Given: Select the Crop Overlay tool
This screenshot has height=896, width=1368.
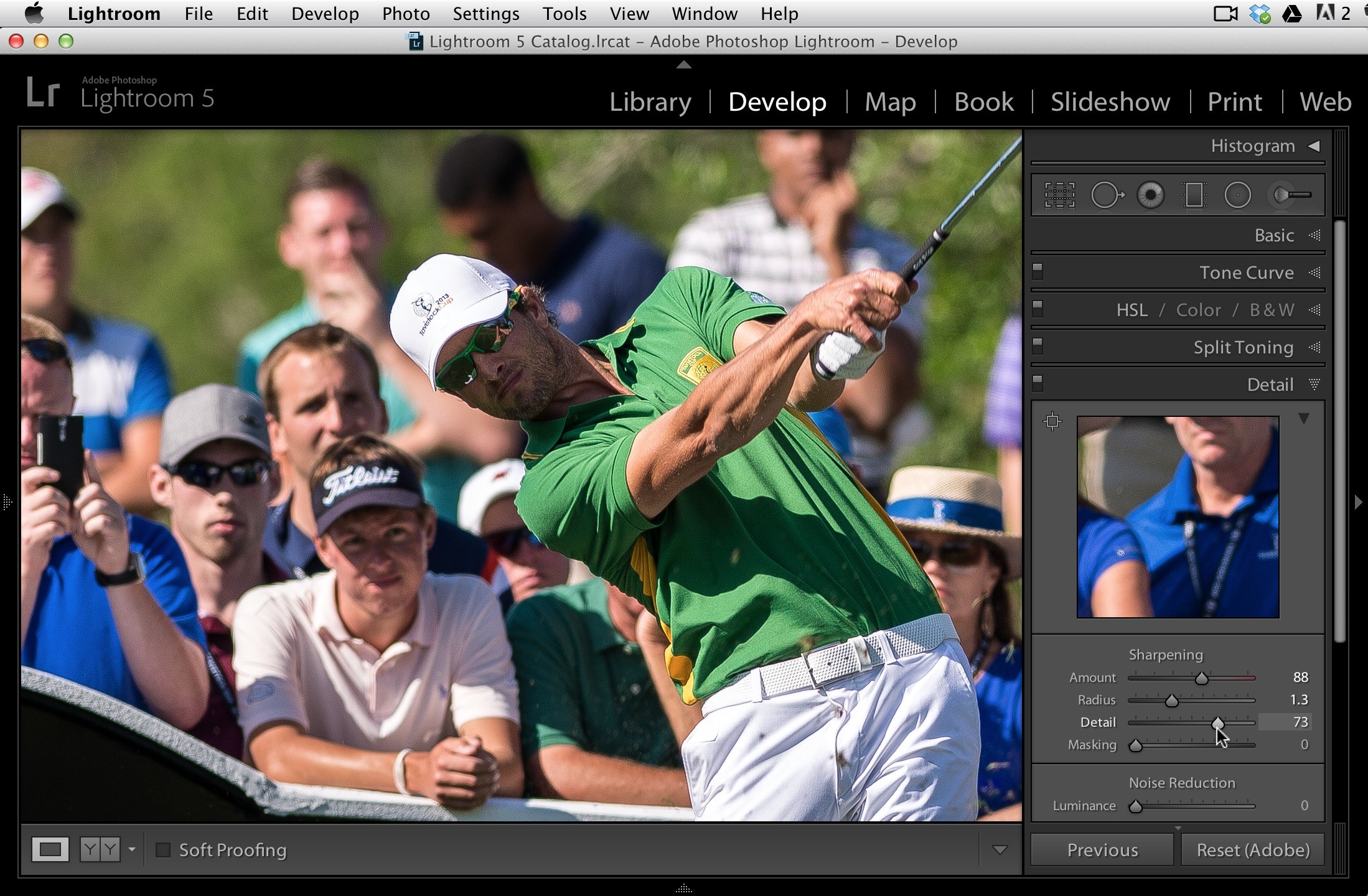Looking at the screenshot, I should 1059,195.
